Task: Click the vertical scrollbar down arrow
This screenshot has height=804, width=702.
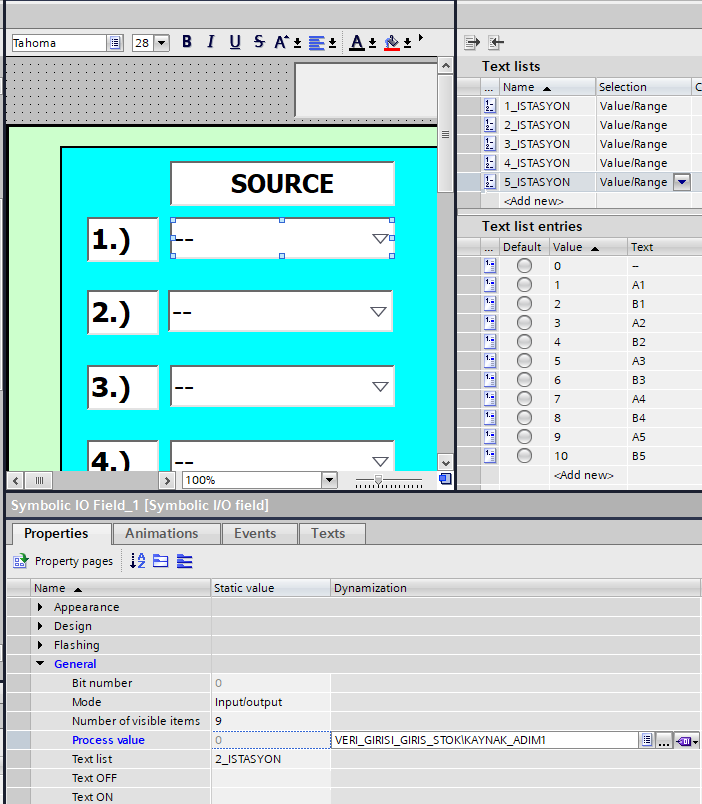Action: tap(446, 463)
